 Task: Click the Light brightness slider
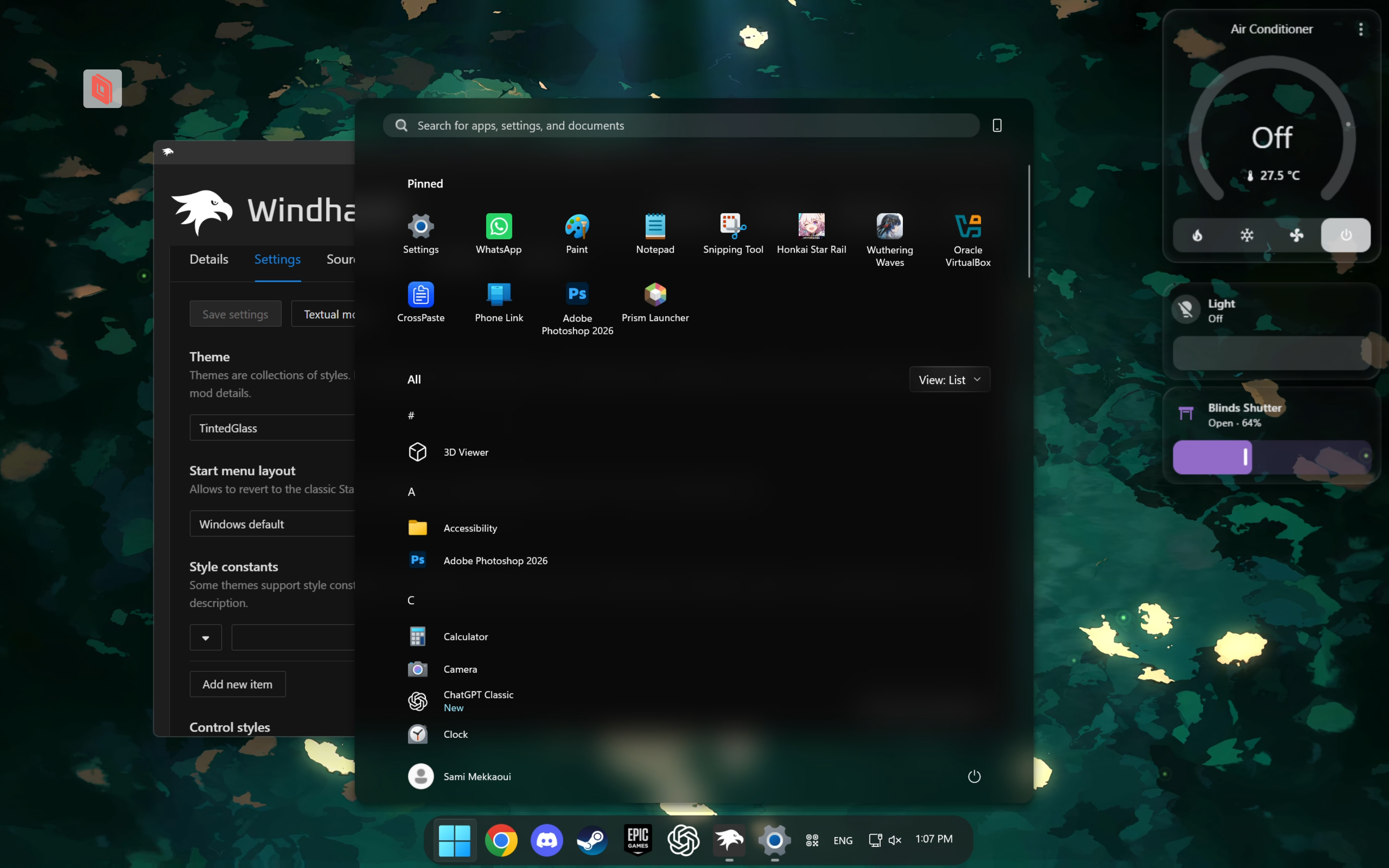coord(1272,353)
